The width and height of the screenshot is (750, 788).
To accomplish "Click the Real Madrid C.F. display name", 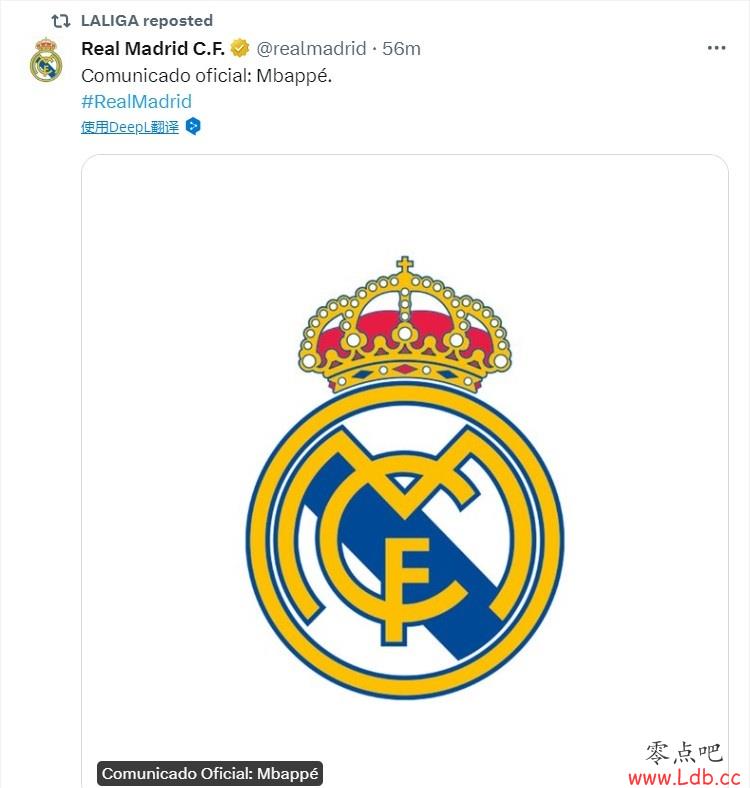I will (x=153, y=49).
